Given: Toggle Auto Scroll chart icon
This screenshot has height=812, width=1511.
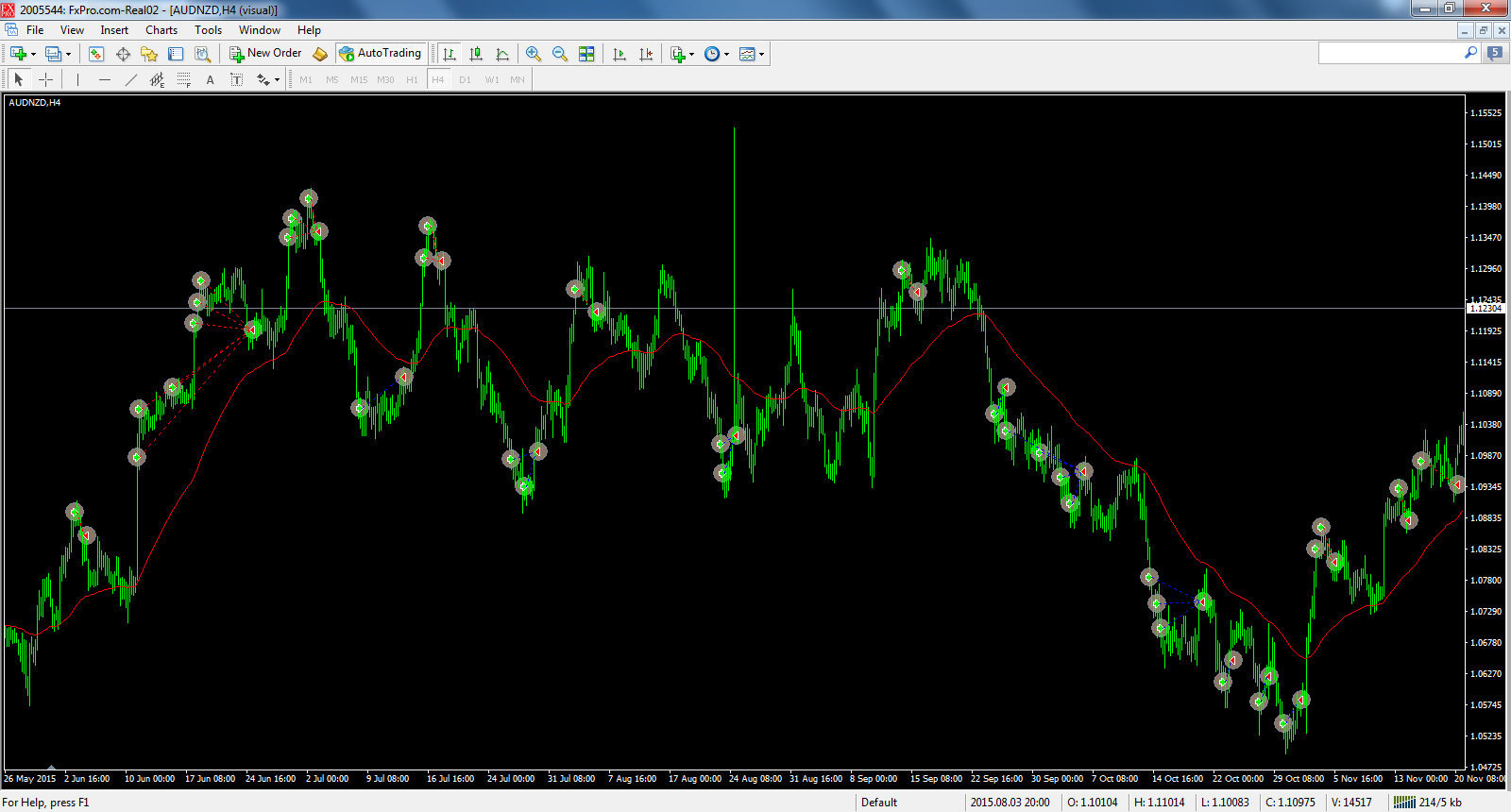Looking at the screenshot, I should pos(620,54).
